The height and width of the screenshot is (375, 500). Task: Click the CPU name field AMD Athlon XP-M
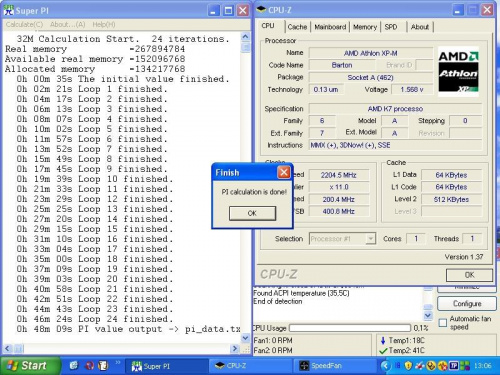pyautogui.click(x=371, y=53)
